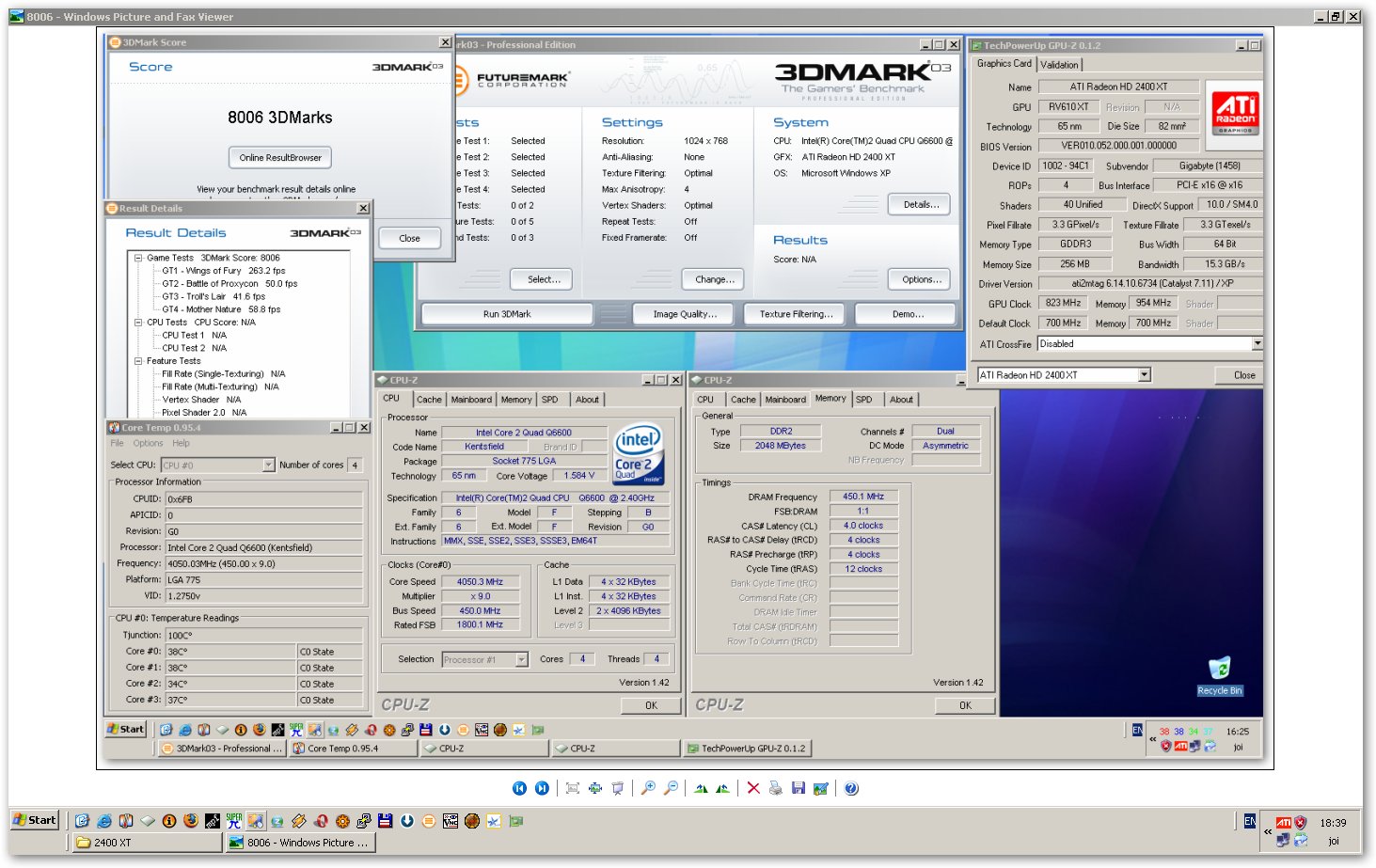Image resolution: width=1376 pixels, height=868 pixels.
Task: Open Select CPU dropdown in Core Temp
Action: tap(268, 465)
